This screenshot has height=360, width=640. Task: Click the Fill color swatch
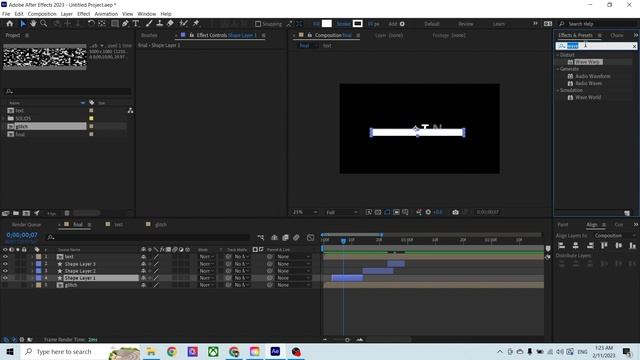coord(327,24)
